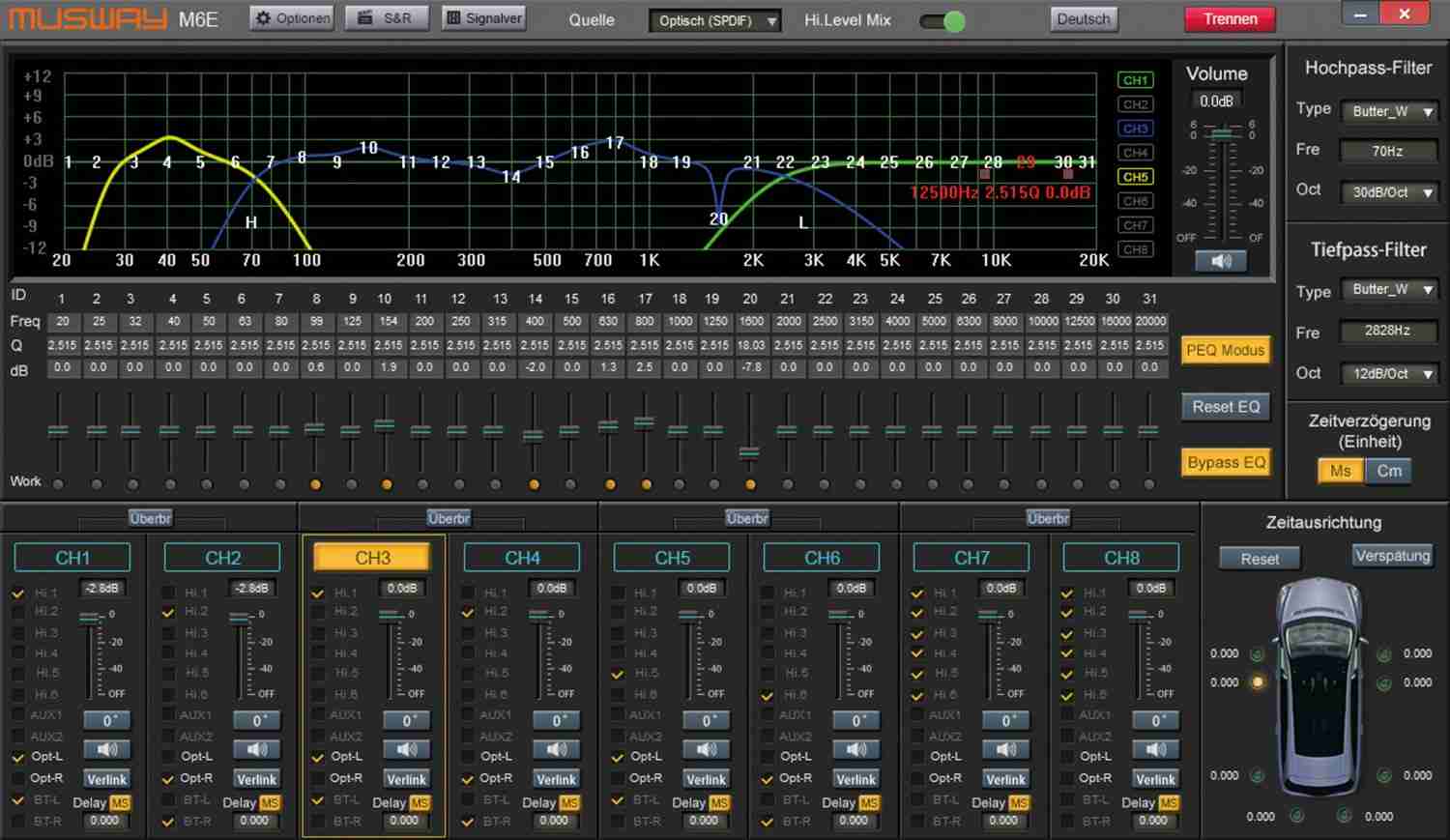Image resolution: width=1450 pixels, height=840 pixels.
Task: Mute CH4 with its speaker icon
Action: 557,749
